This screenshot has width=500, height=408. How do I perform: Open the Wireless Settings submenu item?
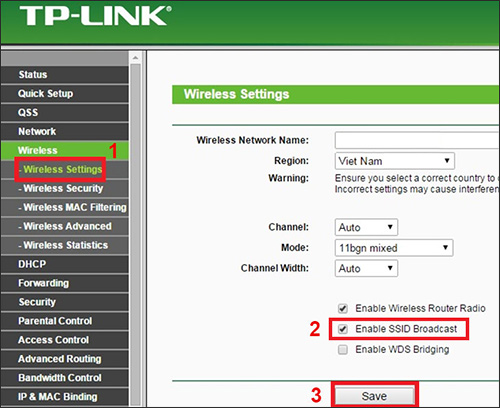coord(63,169)
